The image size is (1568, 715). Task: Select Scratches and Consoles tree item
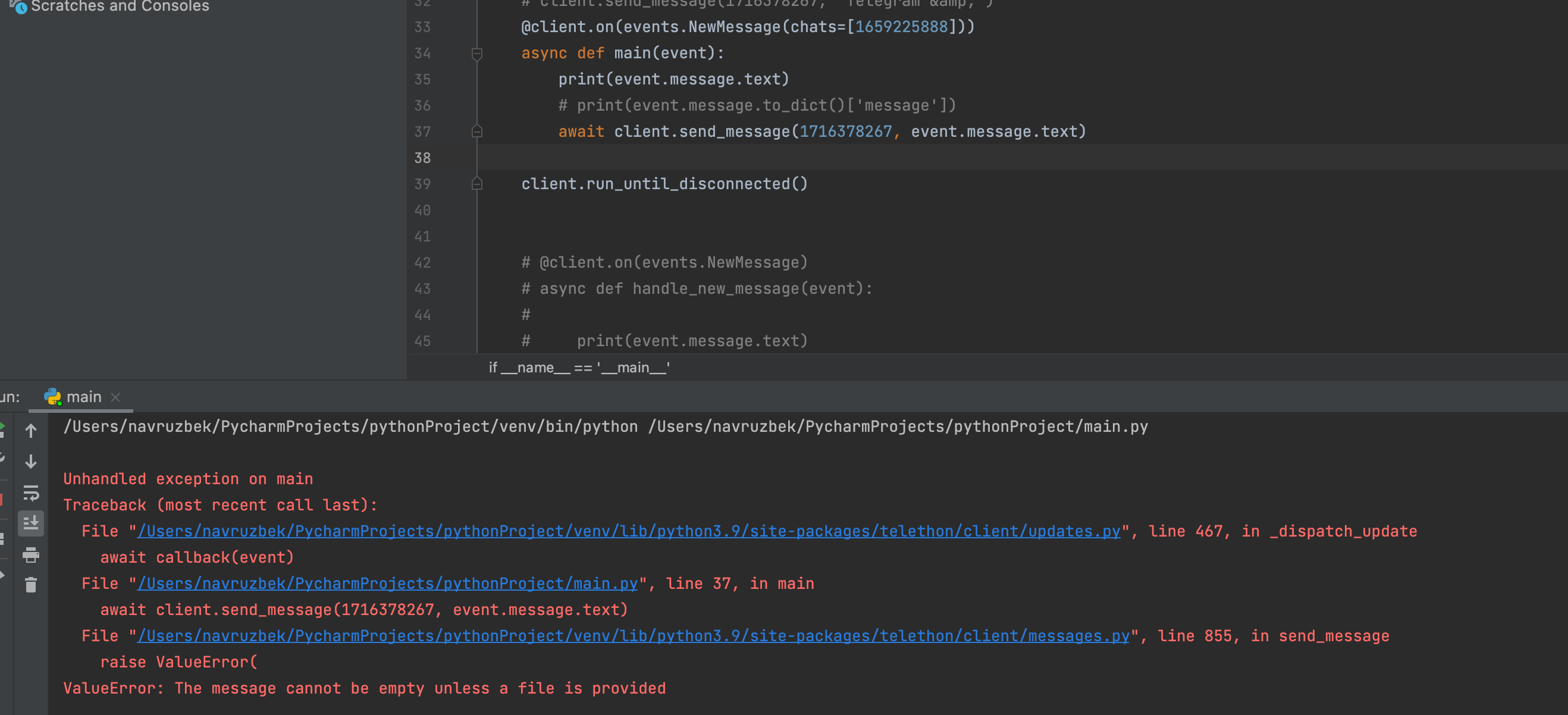(x=120, y=6)
